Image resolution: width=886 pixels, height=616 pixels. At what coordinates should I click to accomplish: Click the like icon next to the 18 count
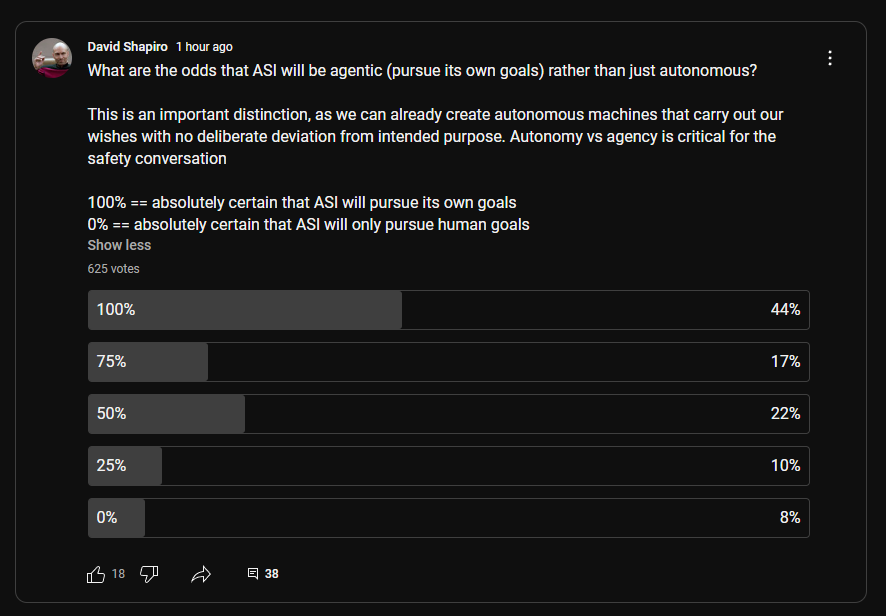[95, 573]
